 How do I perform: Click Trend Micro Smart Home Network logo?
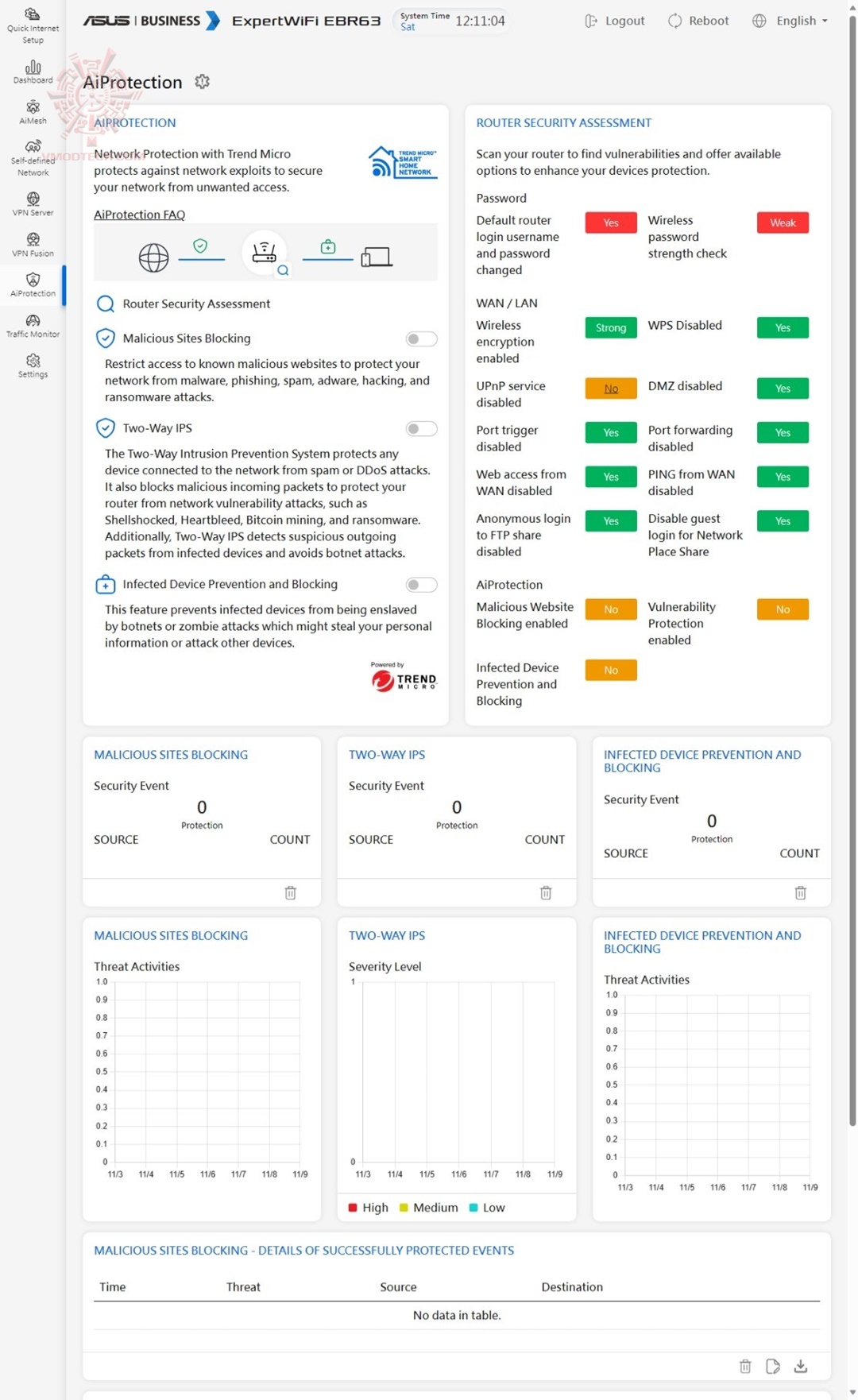click(x=403, y=162)
